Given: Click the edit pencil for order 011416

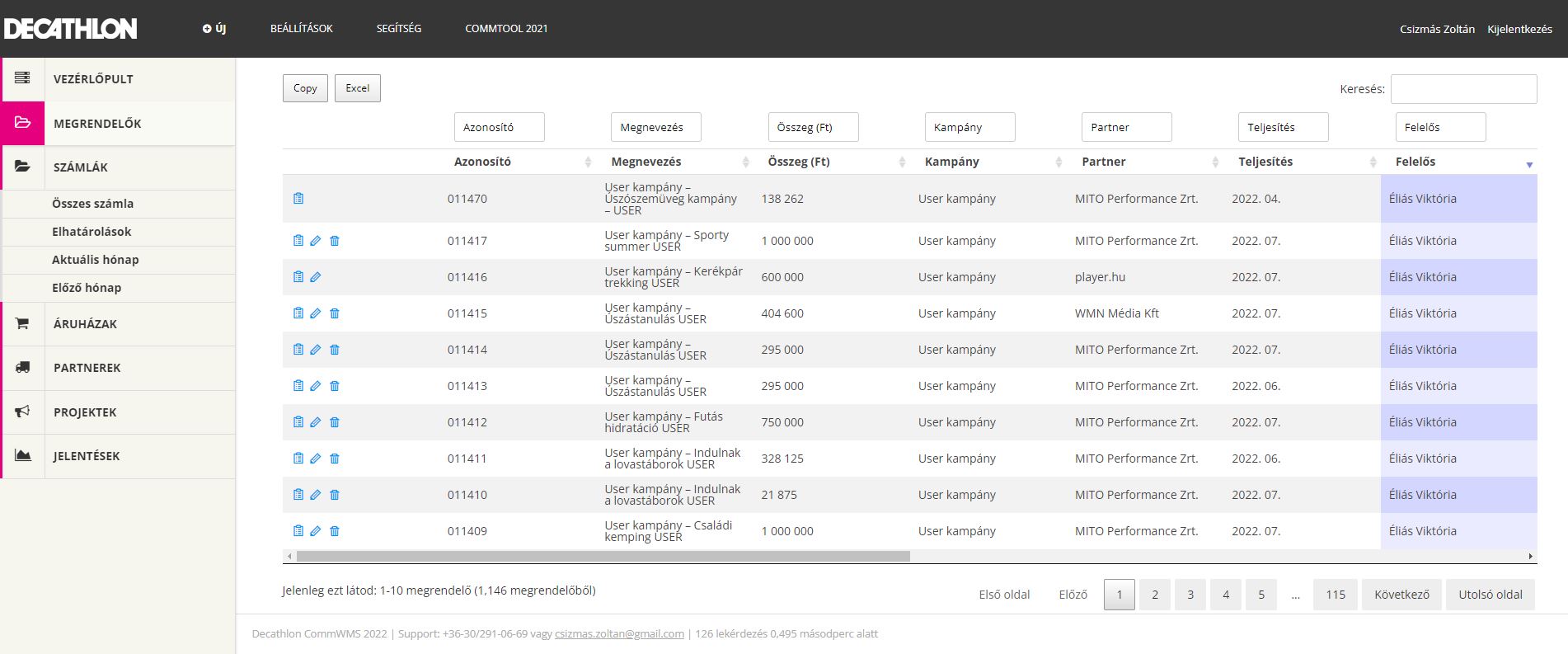Looking at the screenshot, I should click(x=316, y=277).
